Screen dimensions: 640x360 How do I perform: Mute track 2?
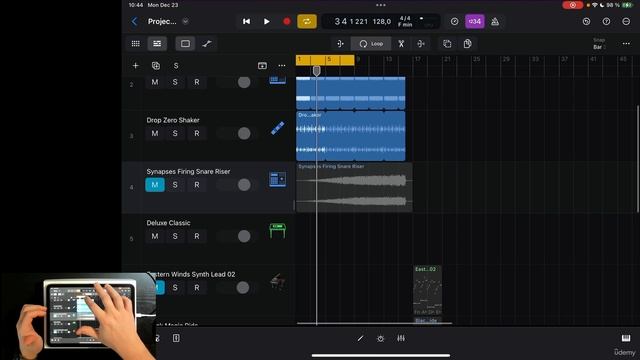pos(155,82)
